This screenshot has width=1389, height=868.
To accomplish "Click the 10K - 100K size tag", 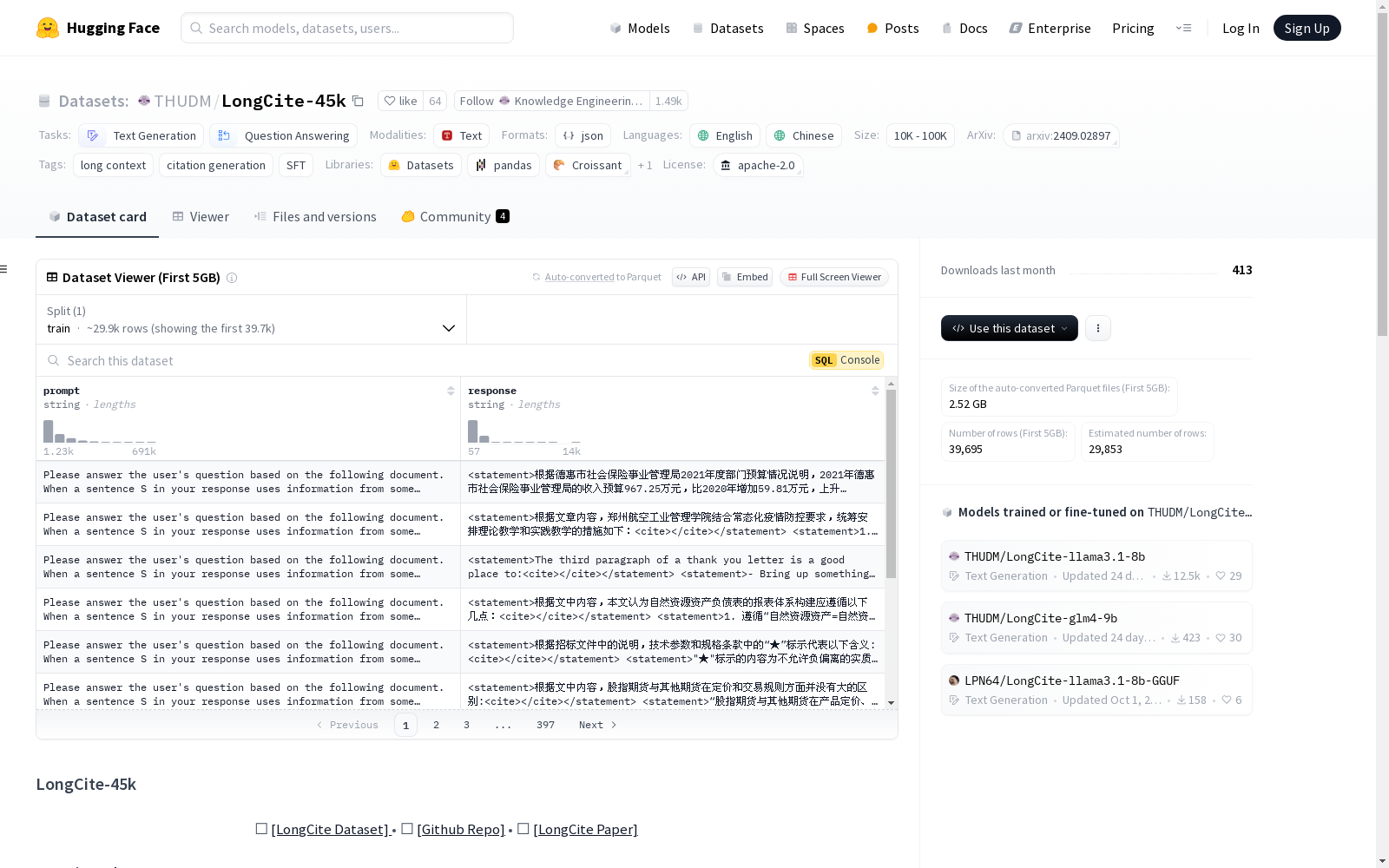I will point(920,135).
